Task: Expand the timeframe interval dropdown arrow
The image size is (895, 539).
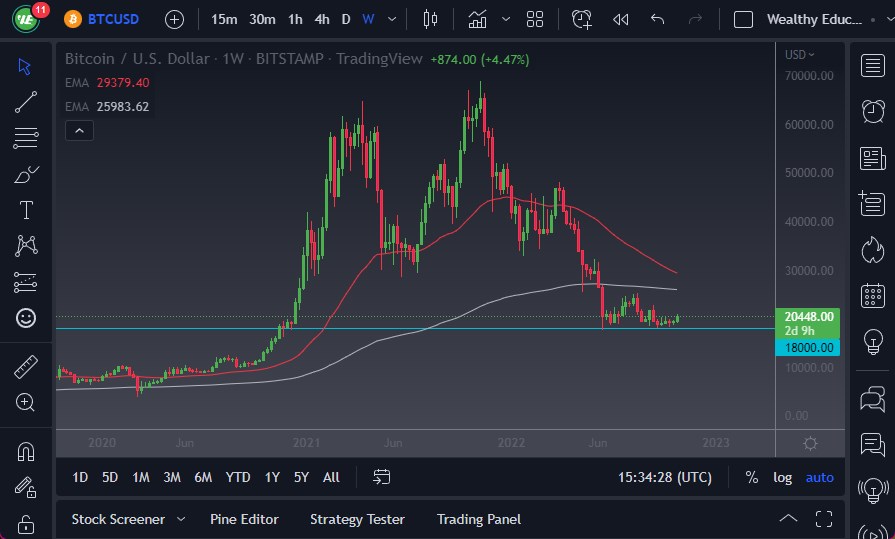Action: pyautogui.click(x=392, y=19)
